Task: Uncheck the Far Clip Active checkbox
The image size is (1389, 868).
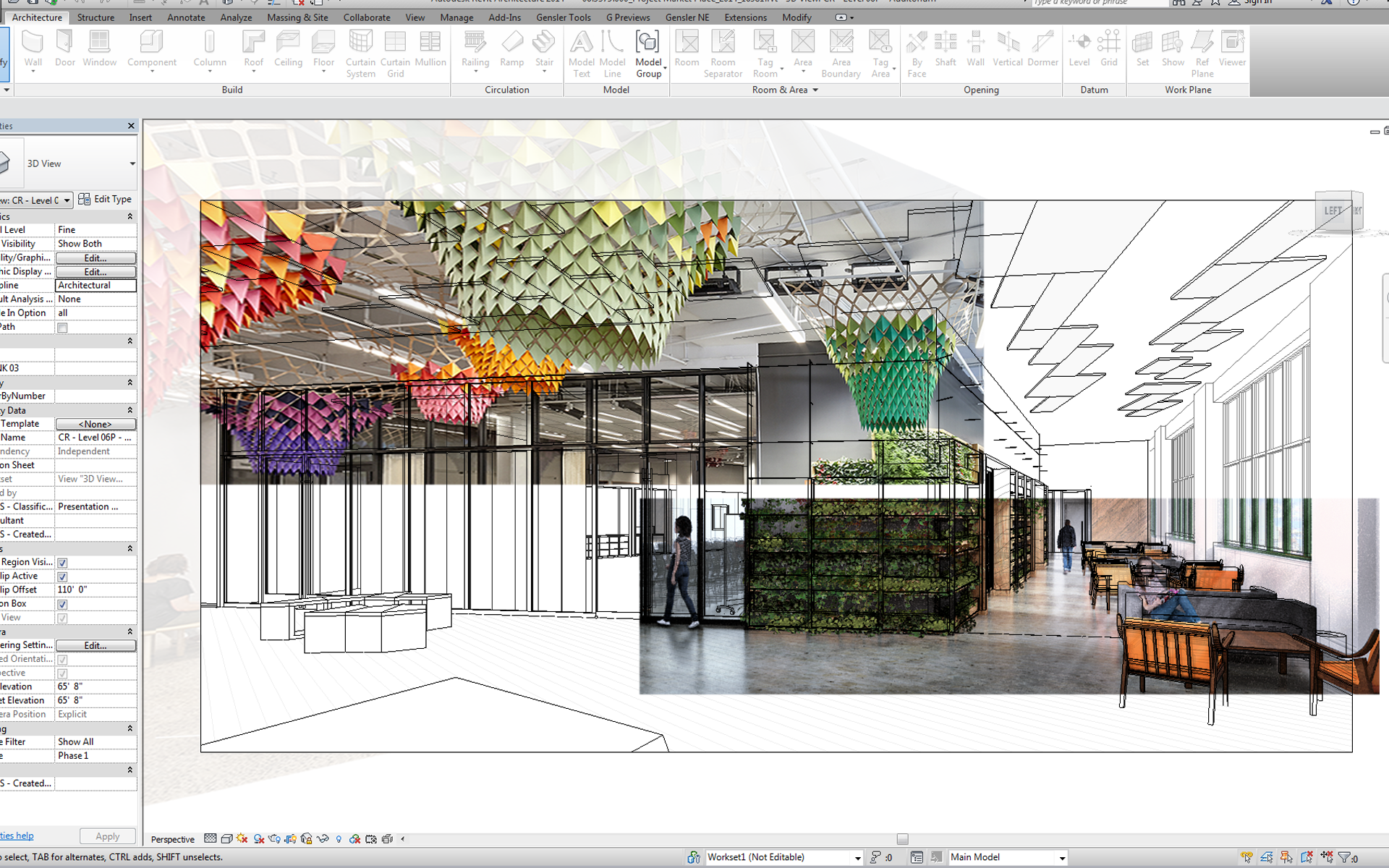Action: click(x=62, y=576)
